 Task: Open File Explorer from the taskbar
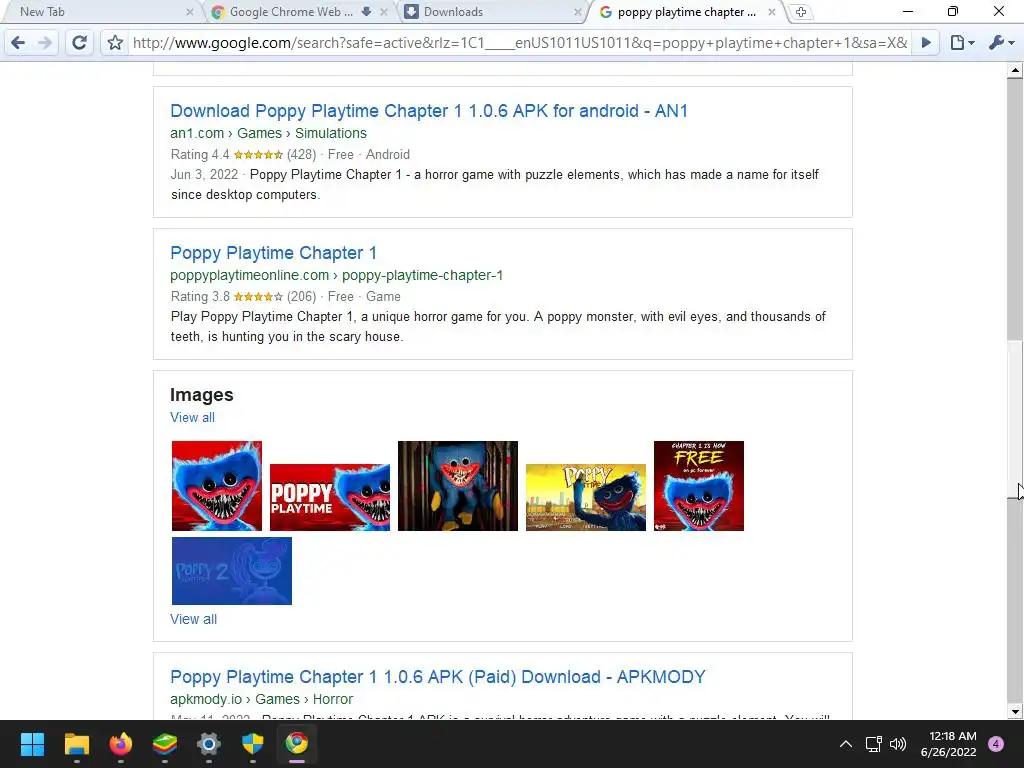[x=76, y=744]
